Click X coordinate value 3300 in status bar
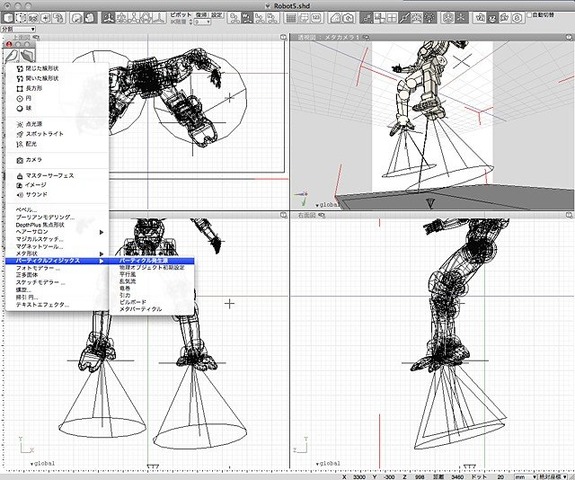Screen dimensions: 575x480 coord(359,477)
